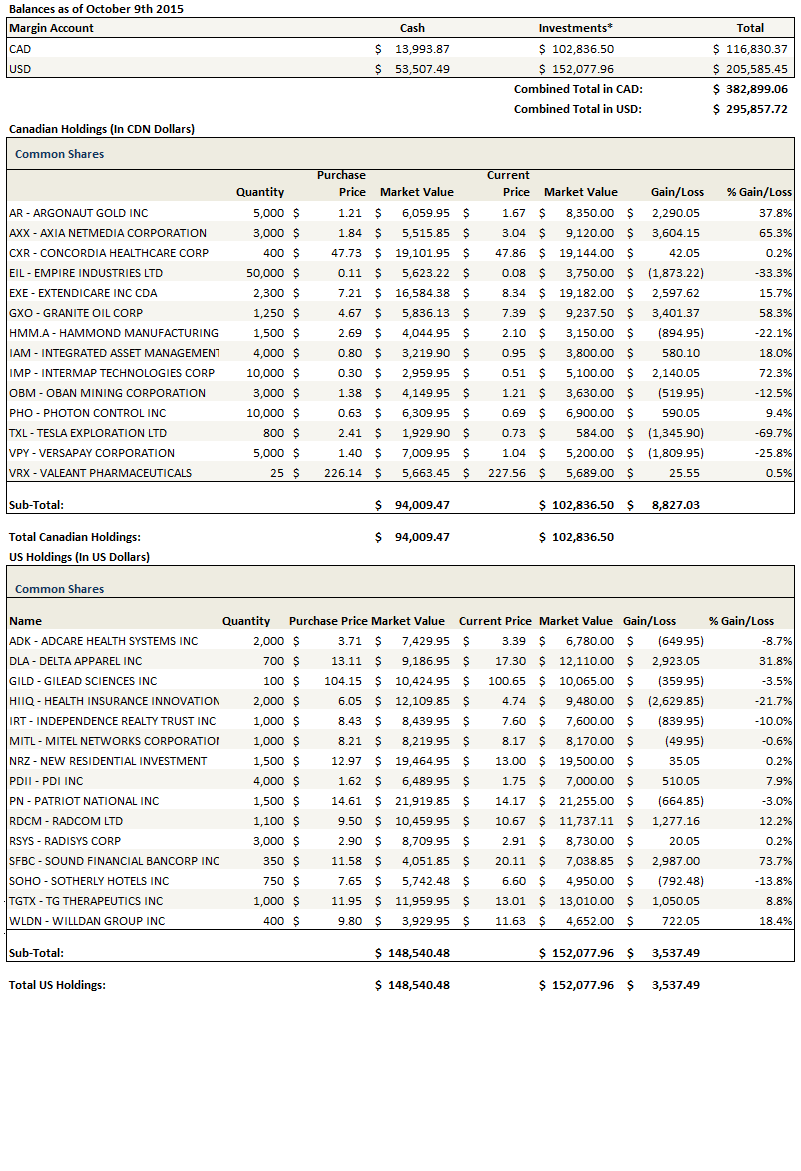Click the WLDN - WILLDAN GROUP INC cell
This screenshot has height=1171, width=801.
point(87,921)
